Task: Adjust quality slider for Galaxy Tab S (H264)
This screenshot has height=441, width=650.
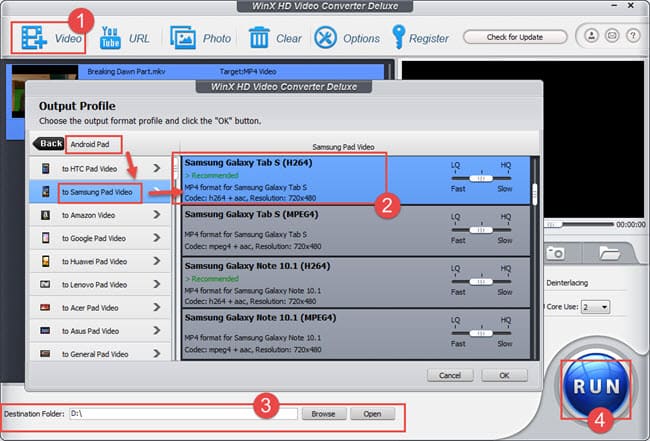Action: (x=481, y=178)
